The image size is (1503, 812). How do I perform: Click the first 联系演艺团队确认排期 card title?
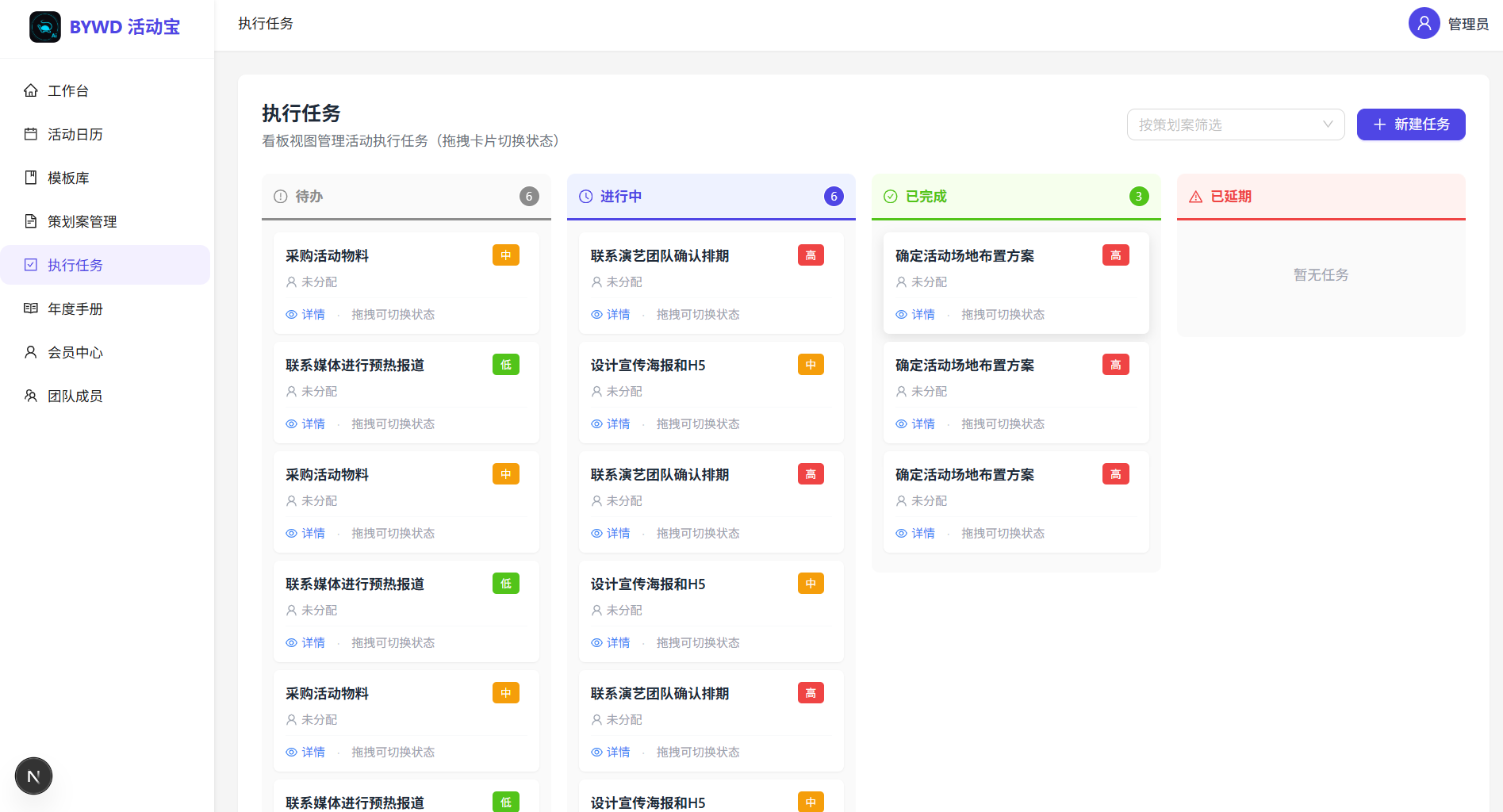tap(660, 256)
